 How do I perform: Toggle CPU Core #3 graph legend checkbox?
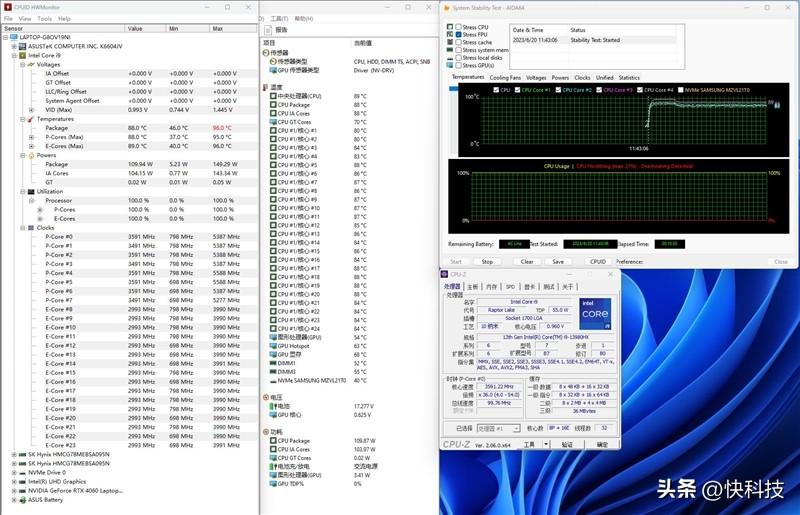click(600, 90)
